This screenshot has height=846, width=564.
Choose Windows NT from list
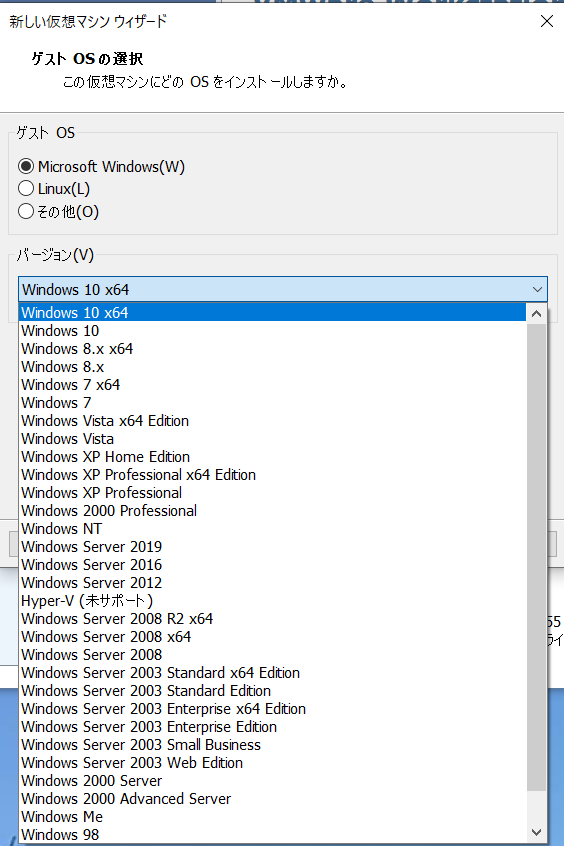[273, 529]
